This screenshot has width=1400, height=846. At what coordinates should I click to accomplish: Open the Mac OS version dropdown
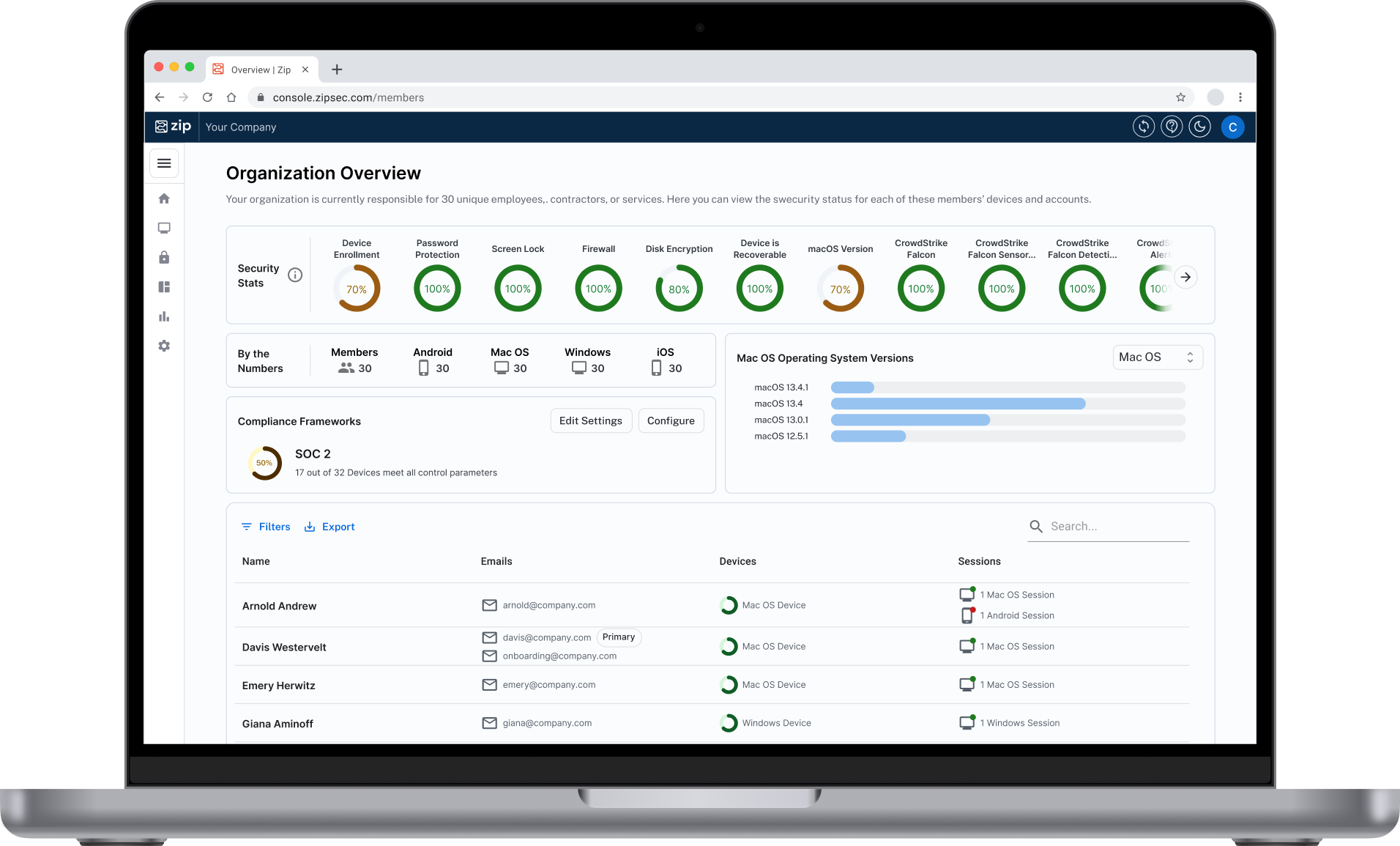[1157, 357]
